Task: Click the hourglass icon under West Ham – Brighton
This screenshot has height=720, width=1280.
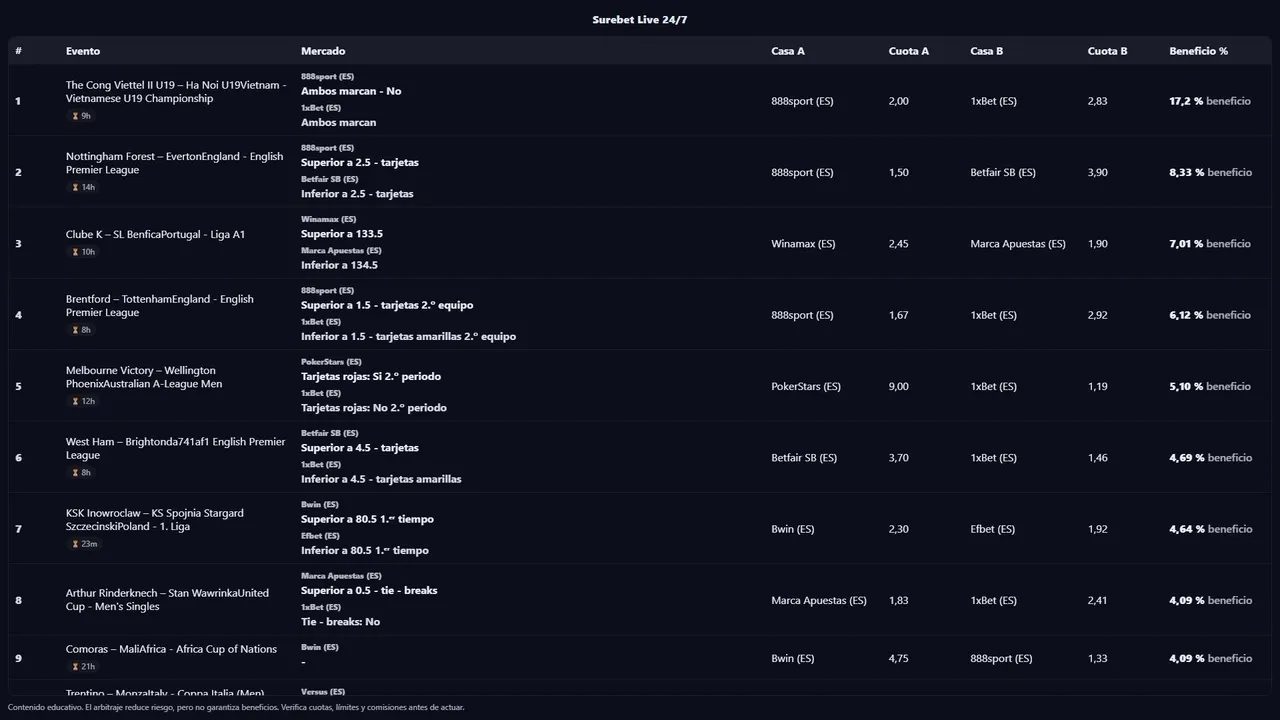Action: (75, 473)
